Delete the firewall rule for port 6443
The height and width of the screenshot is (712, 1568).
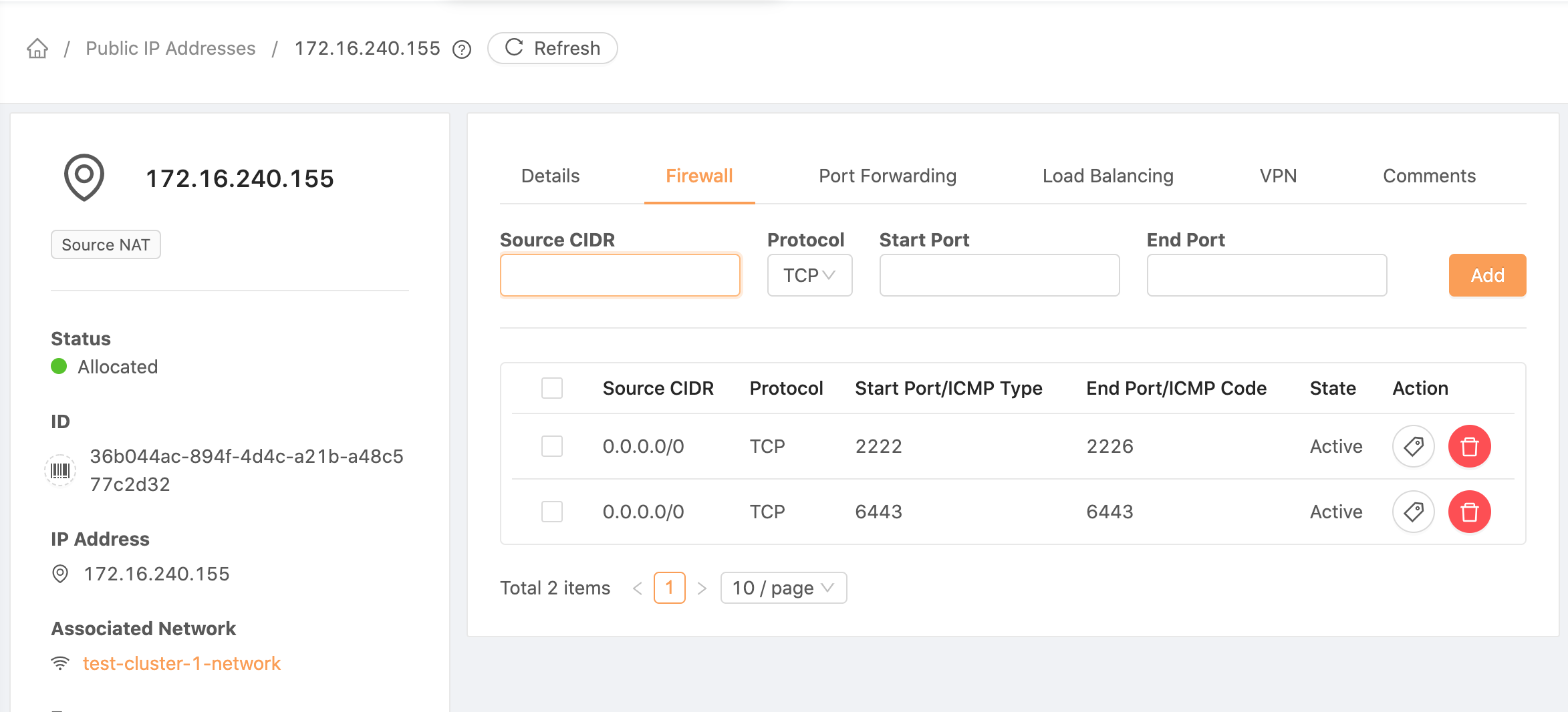pos(1469,512)
